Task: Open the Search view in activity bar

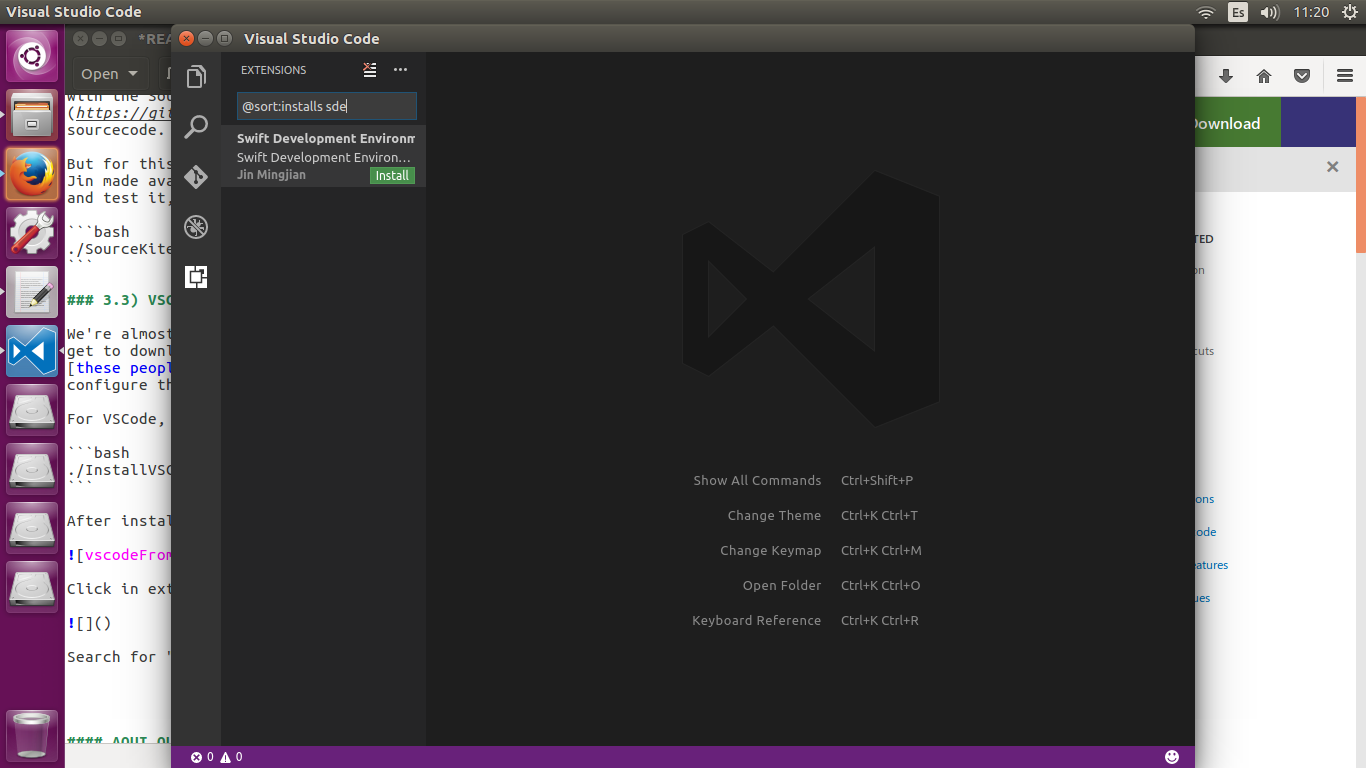Action: (x=196, y=127)
